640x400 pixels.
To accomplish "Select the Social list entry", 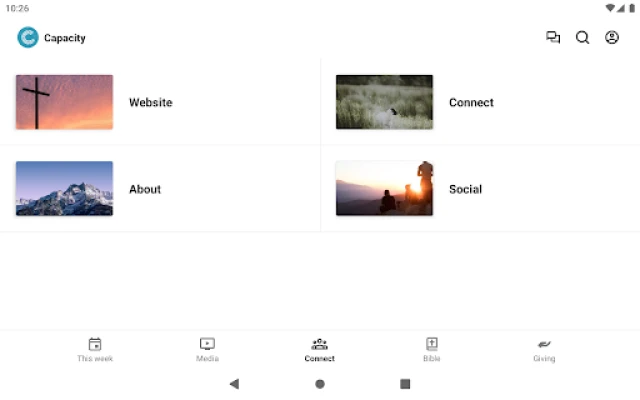I will coord(480,189).
